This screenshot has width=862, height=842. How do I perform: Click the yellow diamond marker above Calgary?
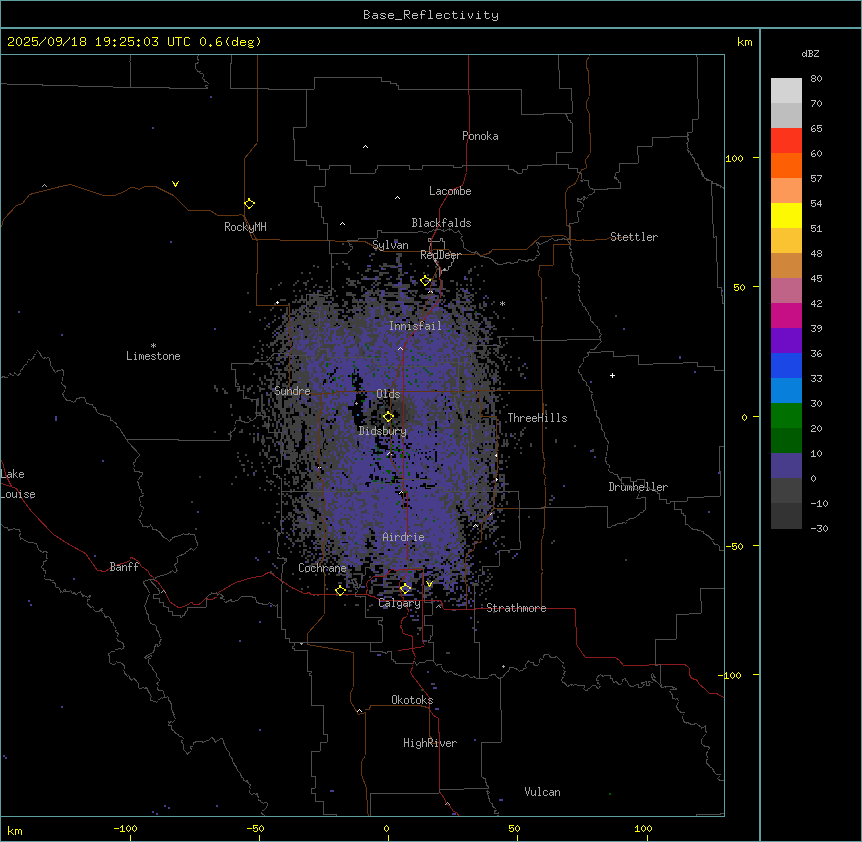405,588
